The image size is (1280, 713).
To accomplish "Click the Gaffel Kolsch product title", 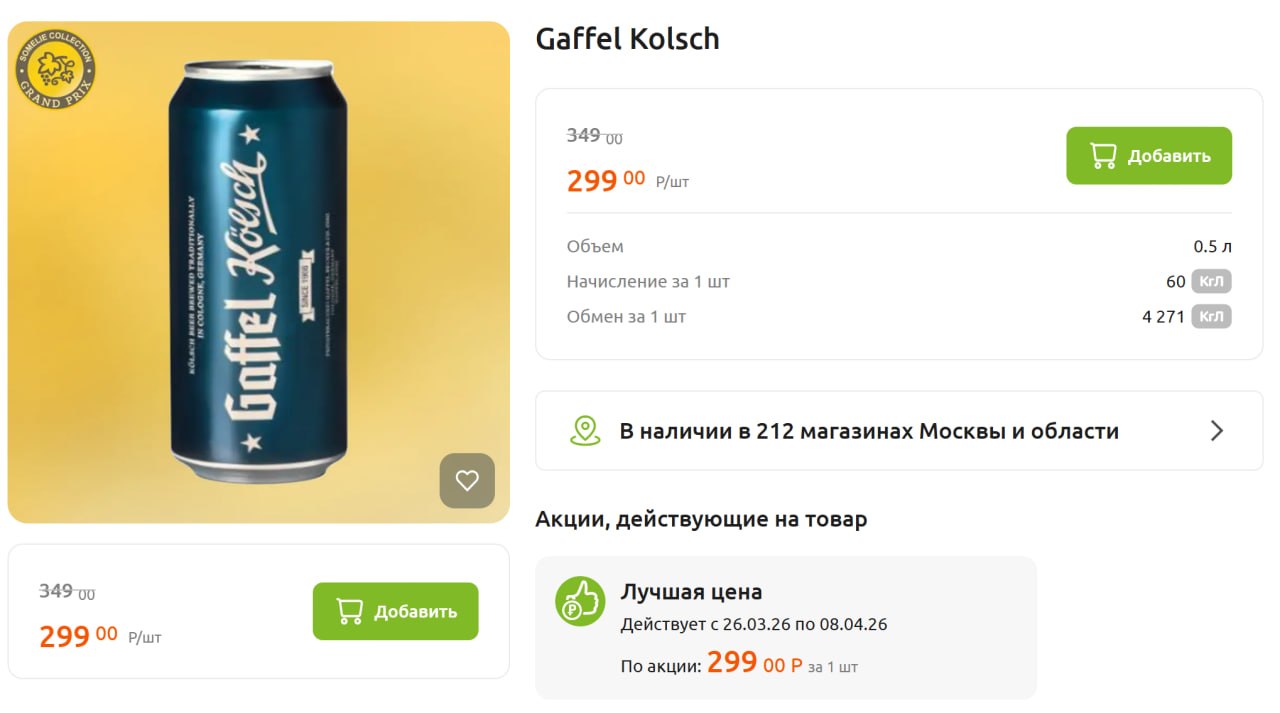I will tap(627, 39).
